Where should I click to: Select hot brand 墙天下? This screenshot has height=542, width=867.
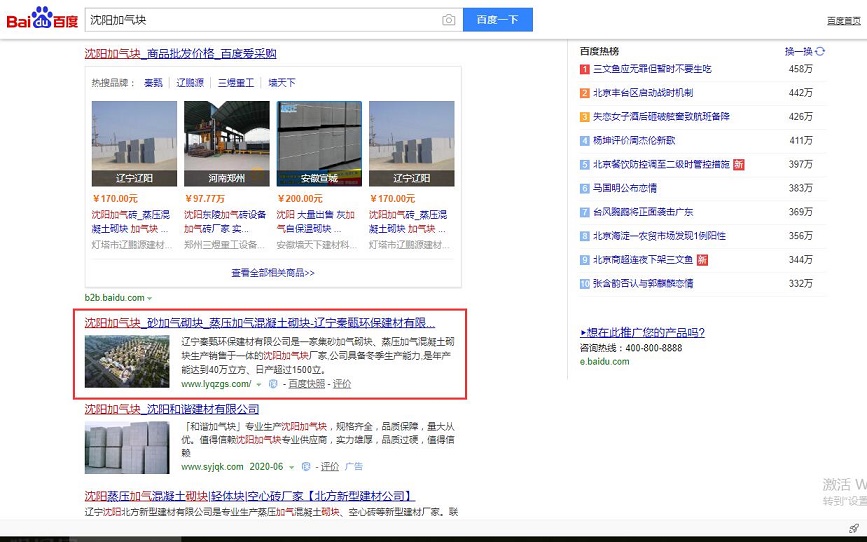click(x=282, y=83)
